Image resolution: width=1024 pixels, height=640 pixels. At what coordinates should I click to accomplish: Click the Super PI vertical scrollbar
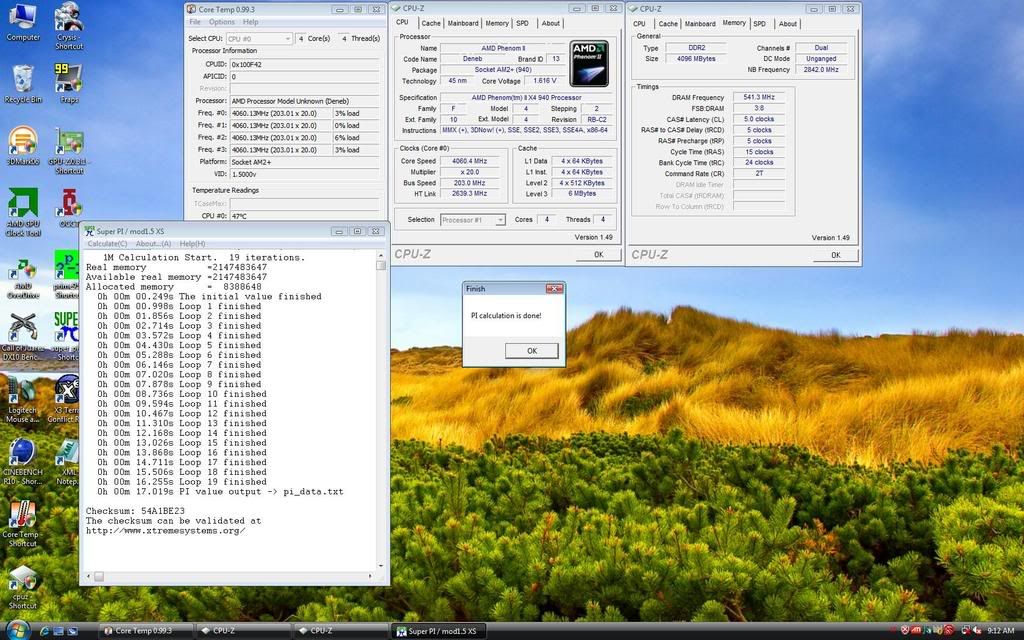click(x=381, y=411)
